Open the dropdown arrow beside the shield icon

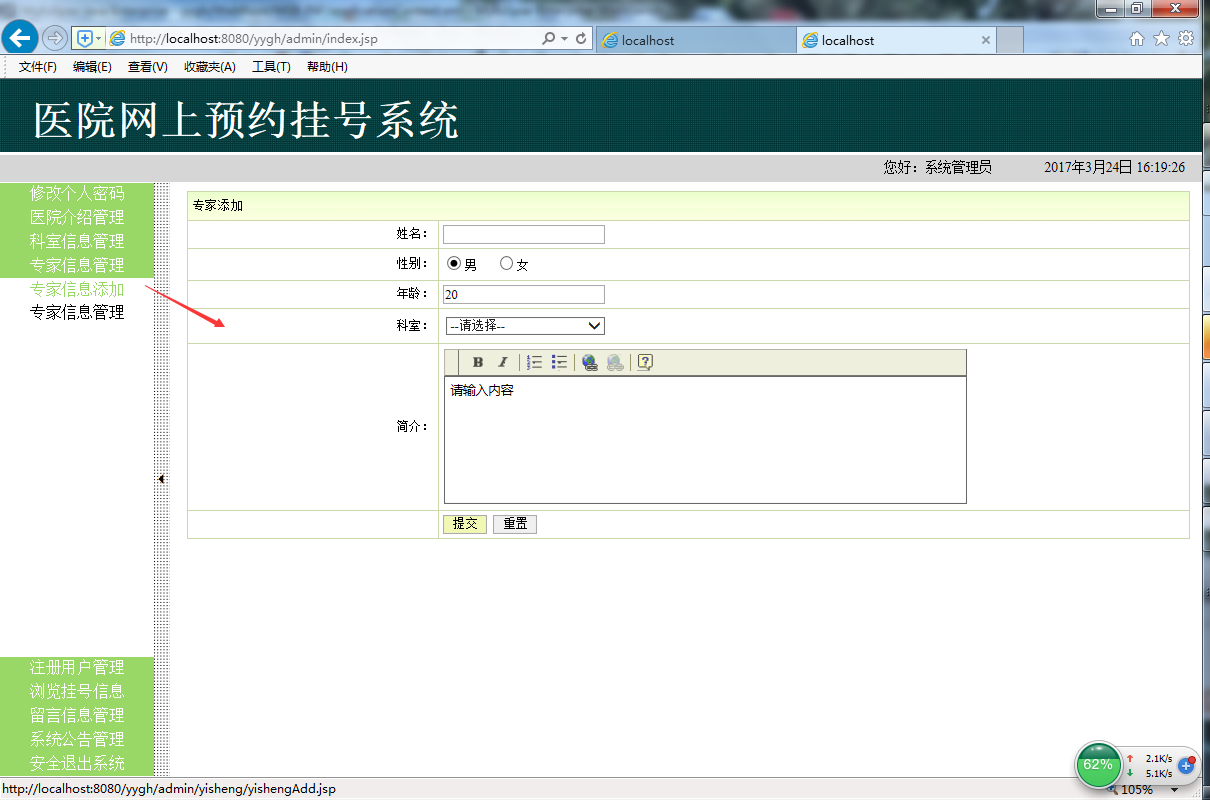tap(98, 39)
